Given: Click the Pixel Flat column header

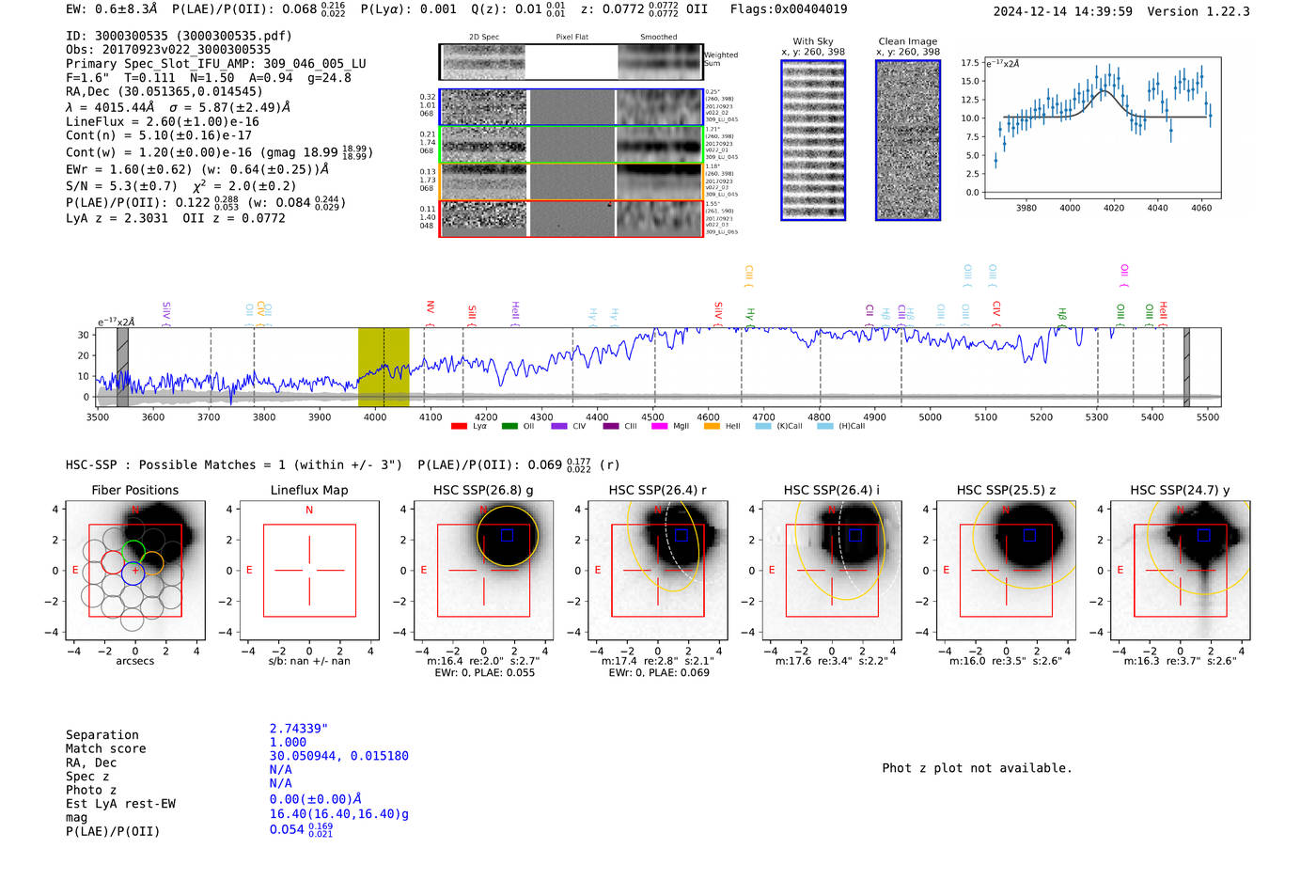Looking at the screenshot, I should [572, 38].
